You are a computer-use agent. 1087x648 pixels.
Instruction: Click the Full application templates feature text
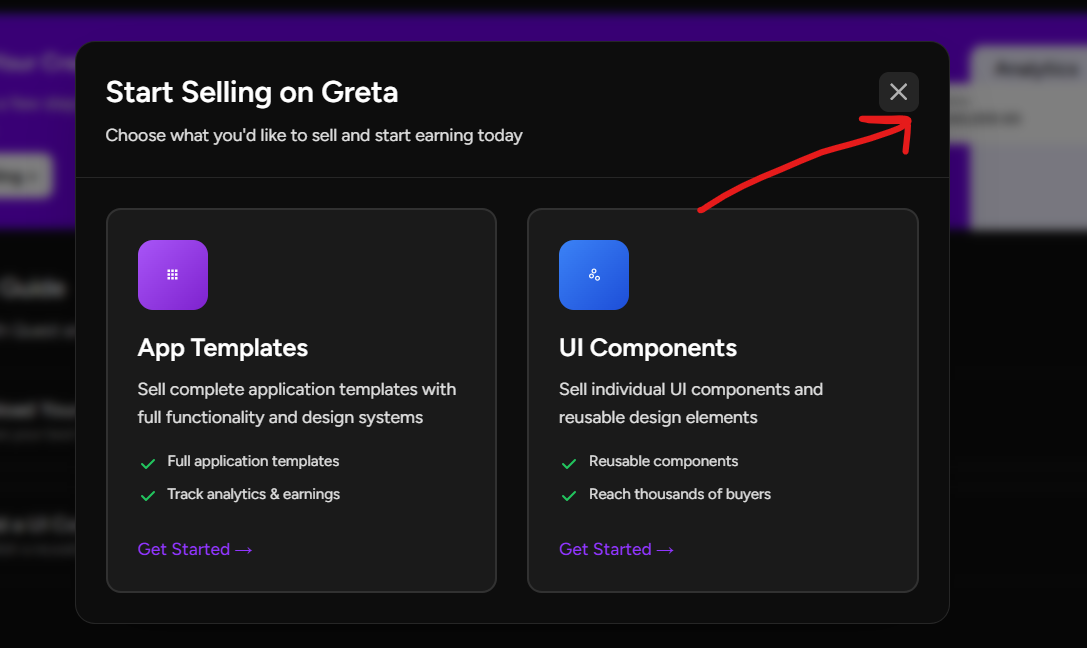[253, 461]
